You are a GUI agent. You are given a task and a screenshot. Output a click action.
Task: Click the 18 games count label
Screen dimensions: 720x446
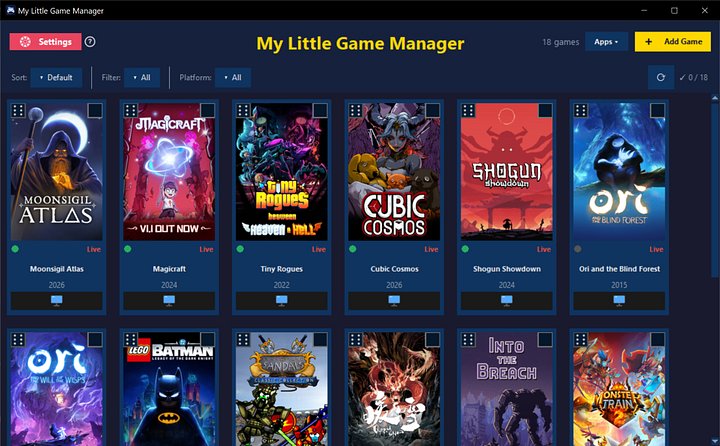tap(561, 42)
